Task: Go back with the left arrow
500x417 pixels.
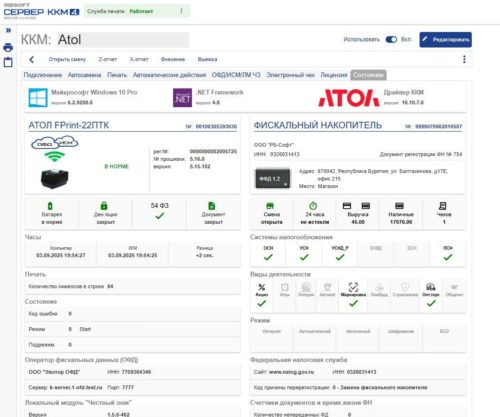Action: coord(32,59)
